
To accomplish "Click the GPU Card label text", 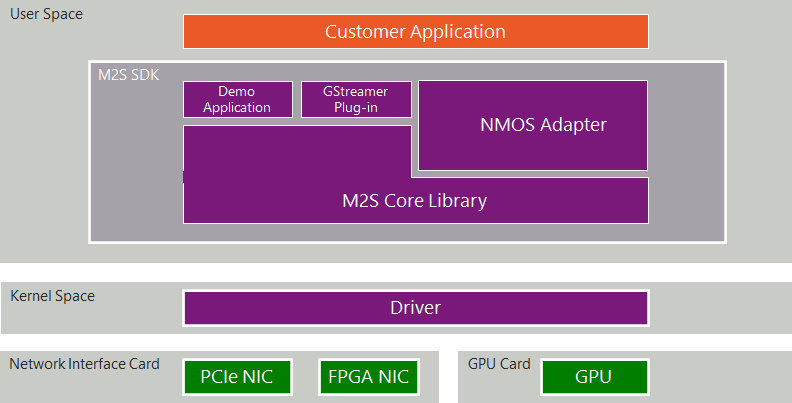I will click(x=499, y=364).
